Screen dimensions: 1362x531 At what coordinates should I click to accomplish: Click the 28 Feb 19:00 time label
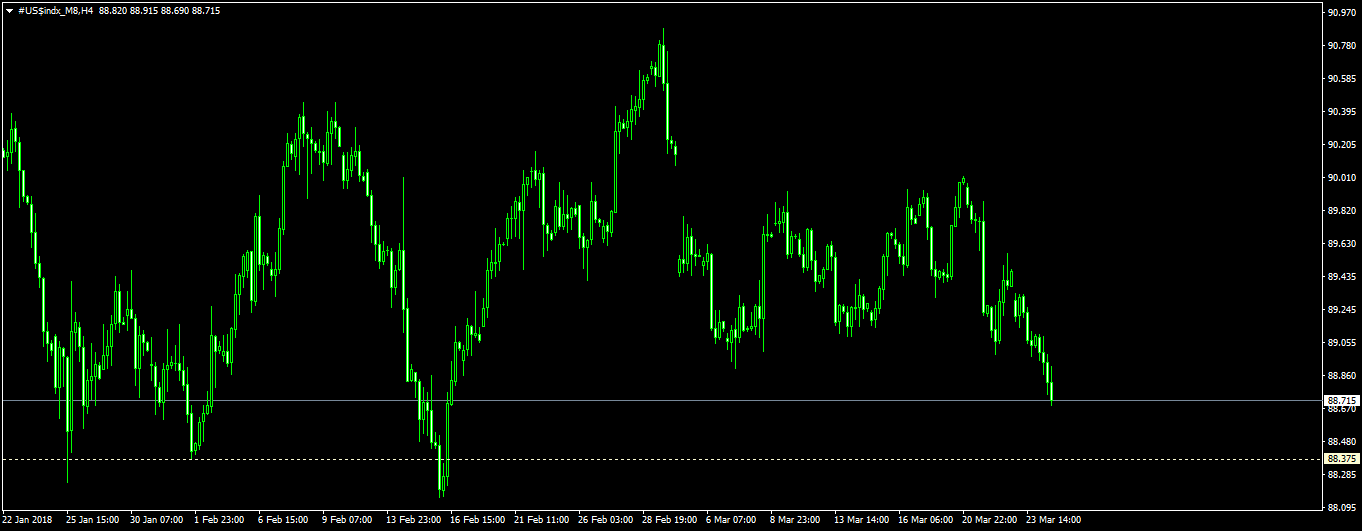tap(669, 520)
